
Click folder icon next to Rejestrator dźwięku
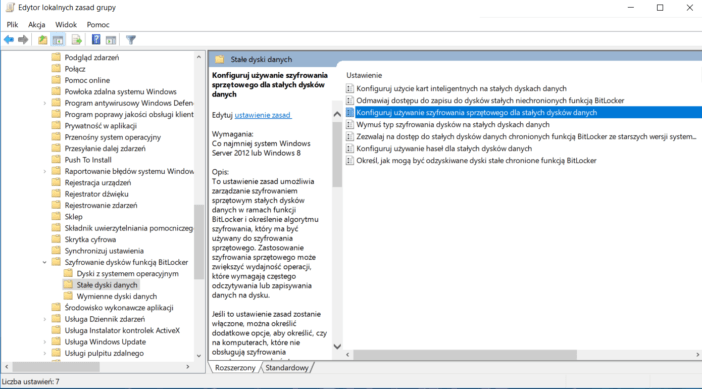tap(56, 194)
